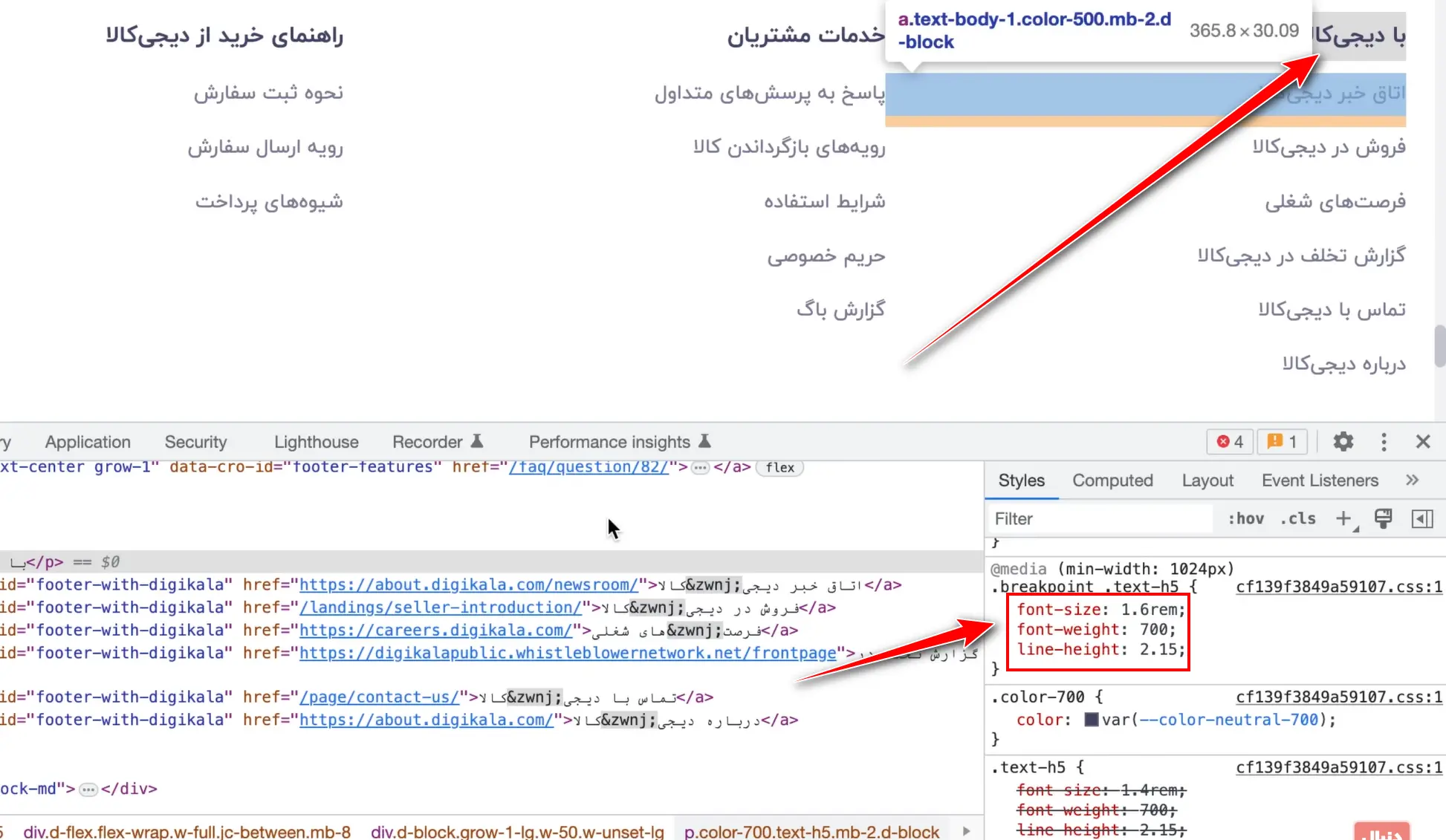The image size is (1446, 840).
Task: Toggle computed styles sidebar icon
Action: pos(1421,518)
